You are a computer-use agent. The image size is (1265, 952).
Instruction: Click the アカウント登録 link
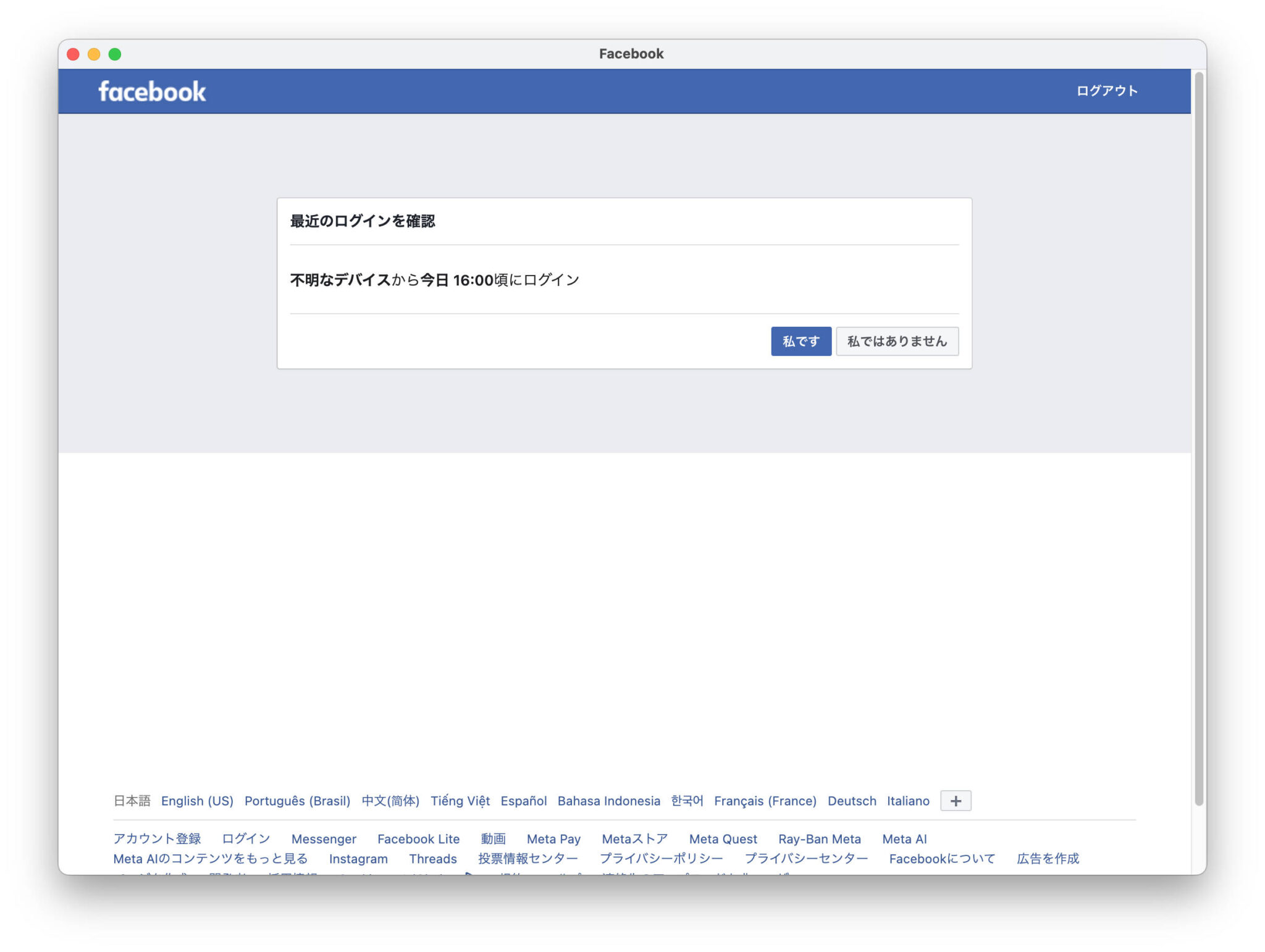[157, 839]
